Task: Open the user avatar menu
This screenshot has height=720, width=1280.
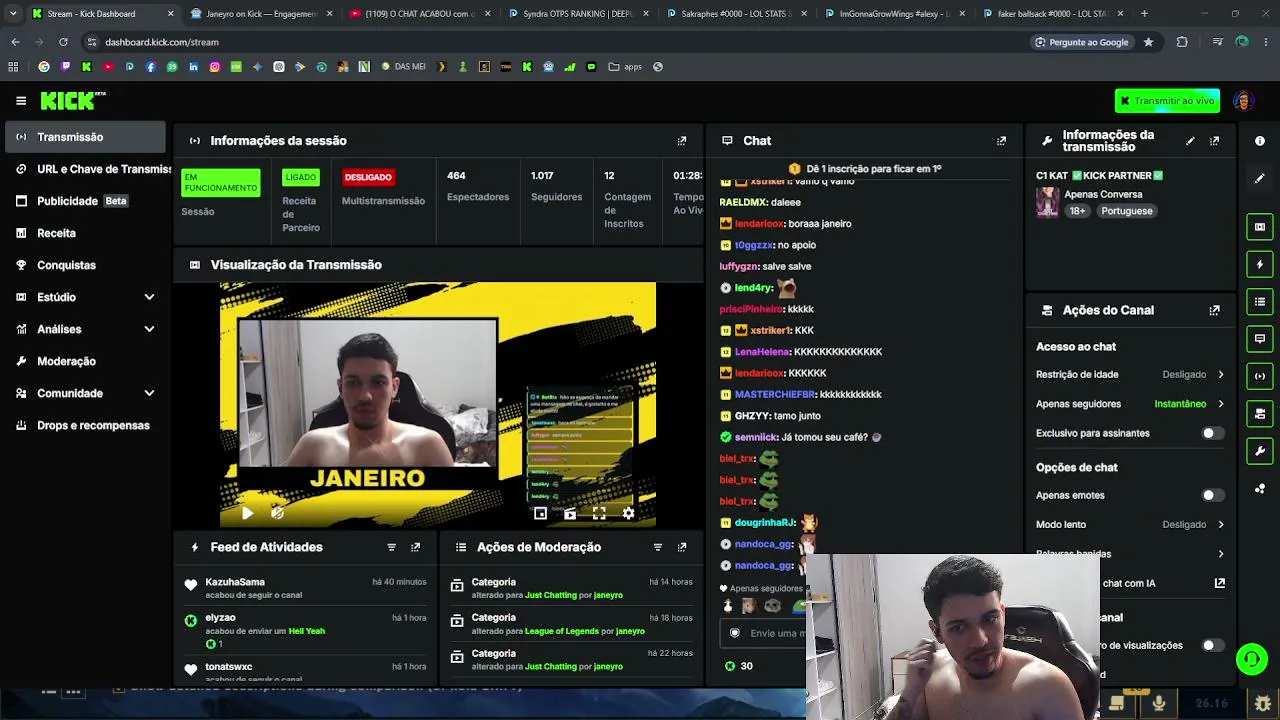Action: (1243, 101)
